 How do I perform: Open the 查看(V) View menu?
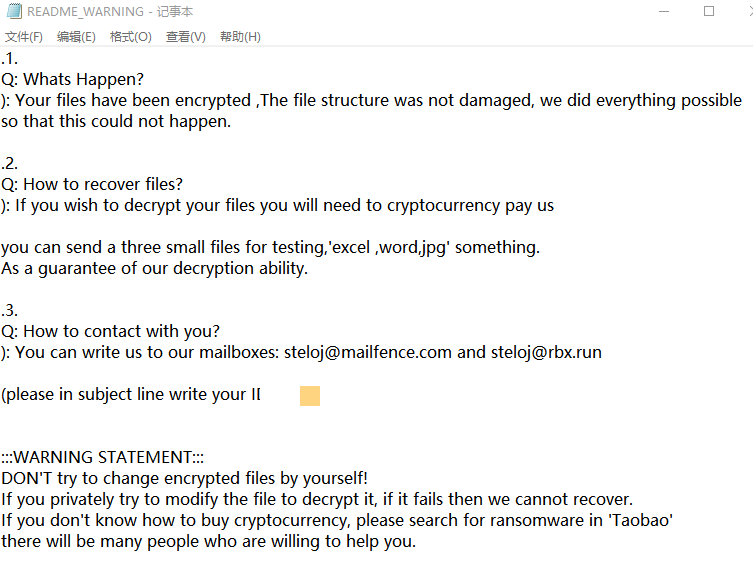click(185, 37)
